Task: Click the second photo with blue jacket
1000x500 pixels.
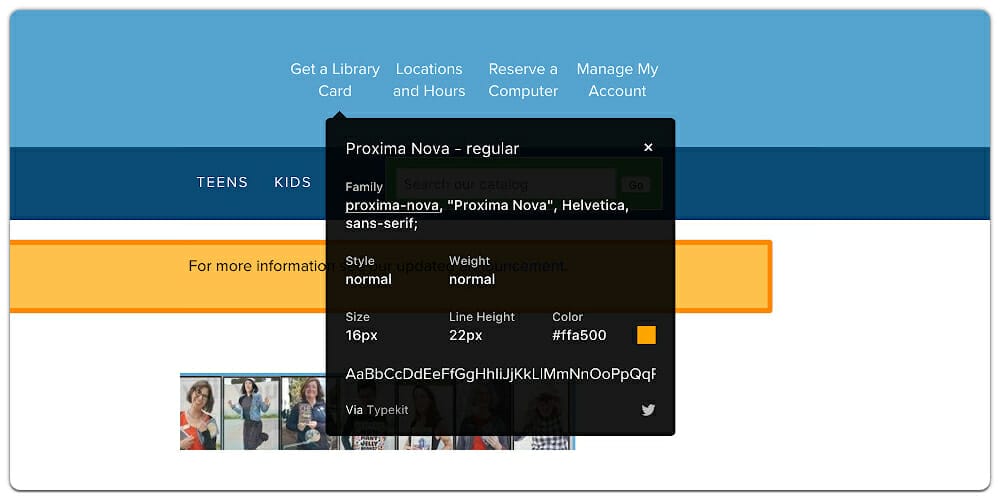Action: (x=251, y=412)
